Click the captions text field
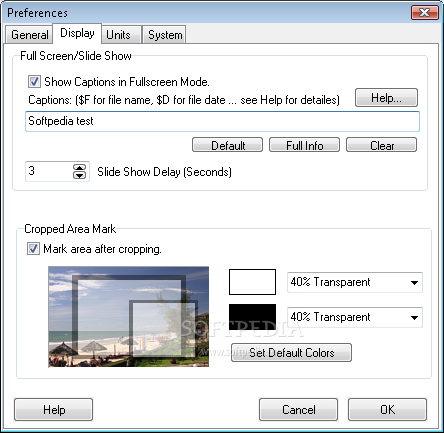The width and height of the screenshot is (444, 433). (x=222, y=121)
